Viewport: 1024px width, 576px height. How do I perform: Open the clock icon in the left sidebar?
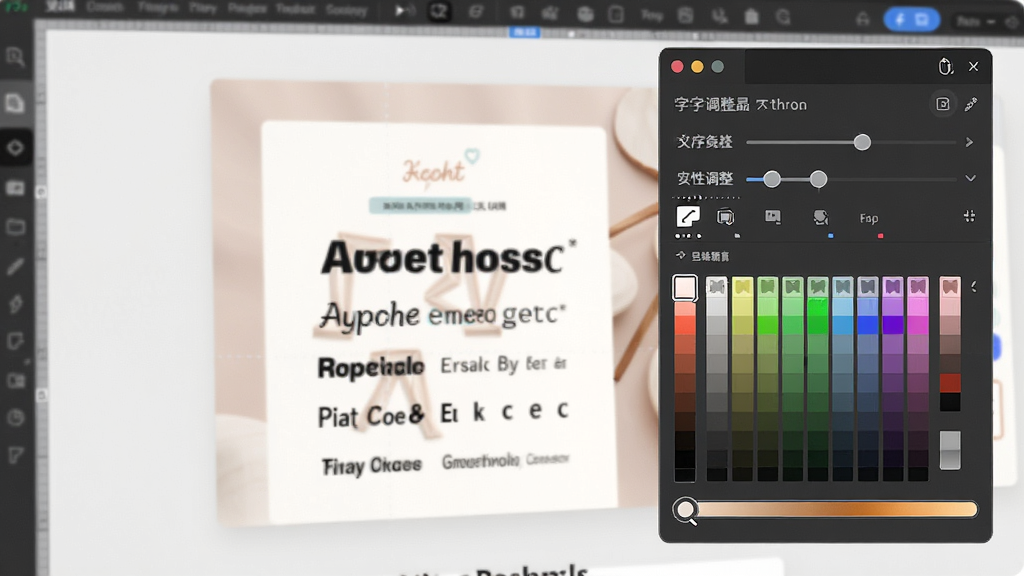click(x=15, y=417)
